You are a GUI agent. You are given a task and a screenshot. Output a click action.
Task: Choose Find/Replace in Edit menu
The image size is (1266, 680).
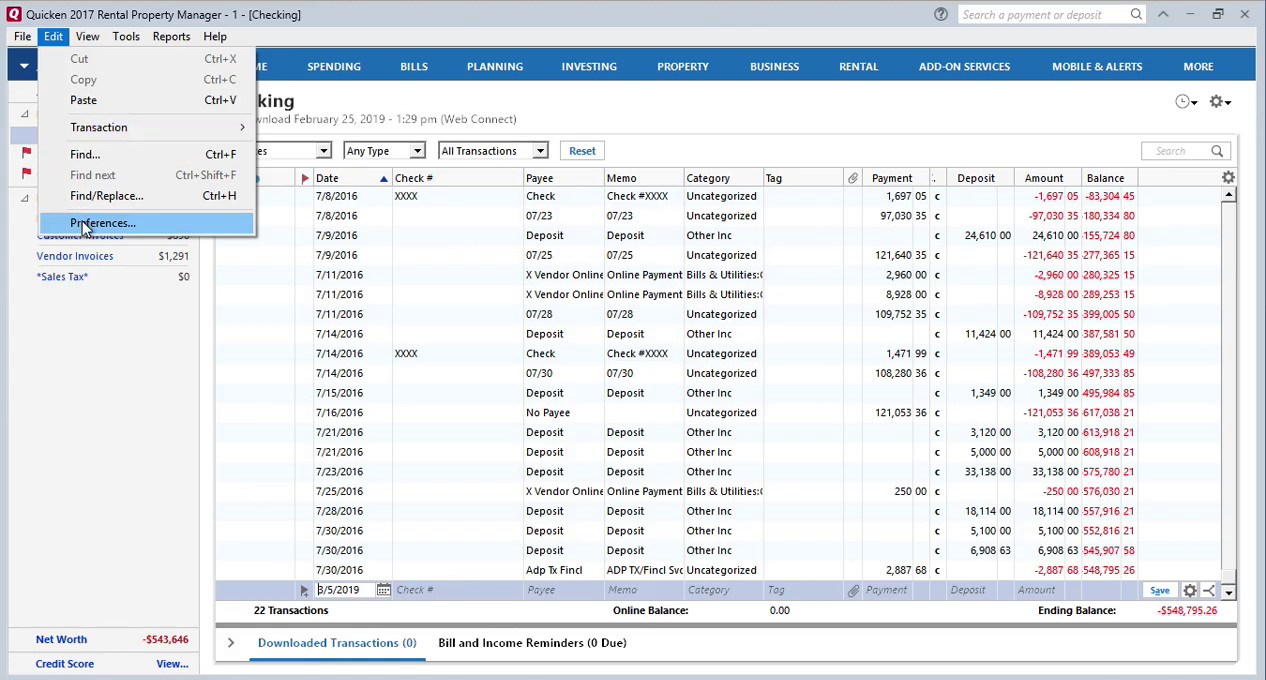(x=147, y=196)
